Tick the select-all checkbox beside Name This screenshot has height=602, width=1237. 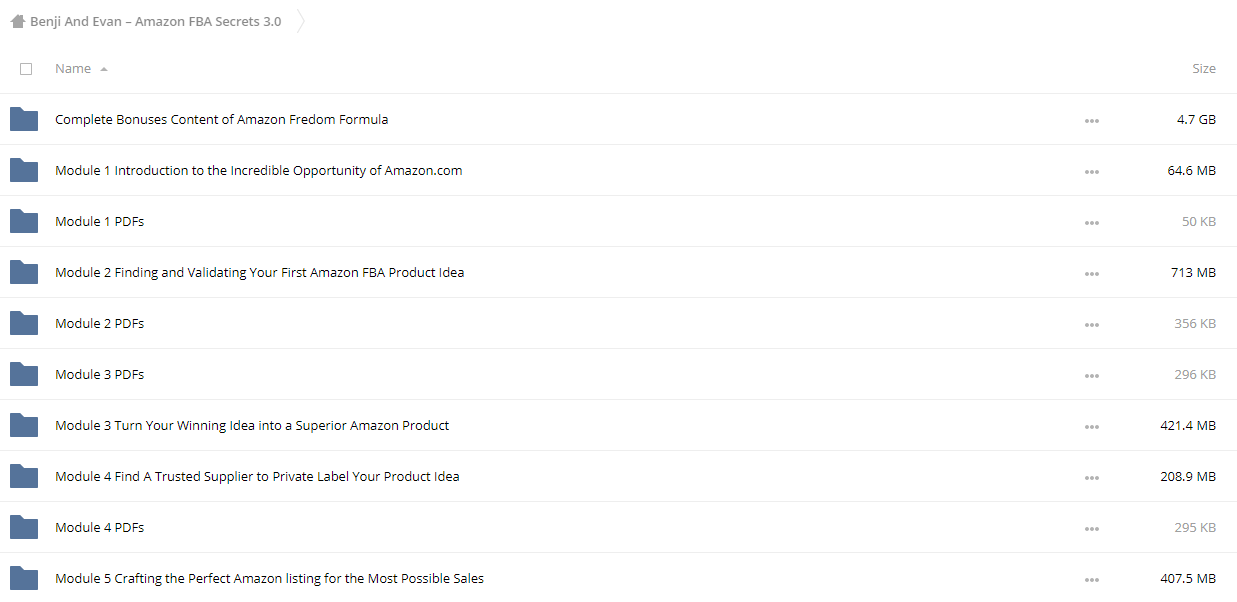point(26,69)
